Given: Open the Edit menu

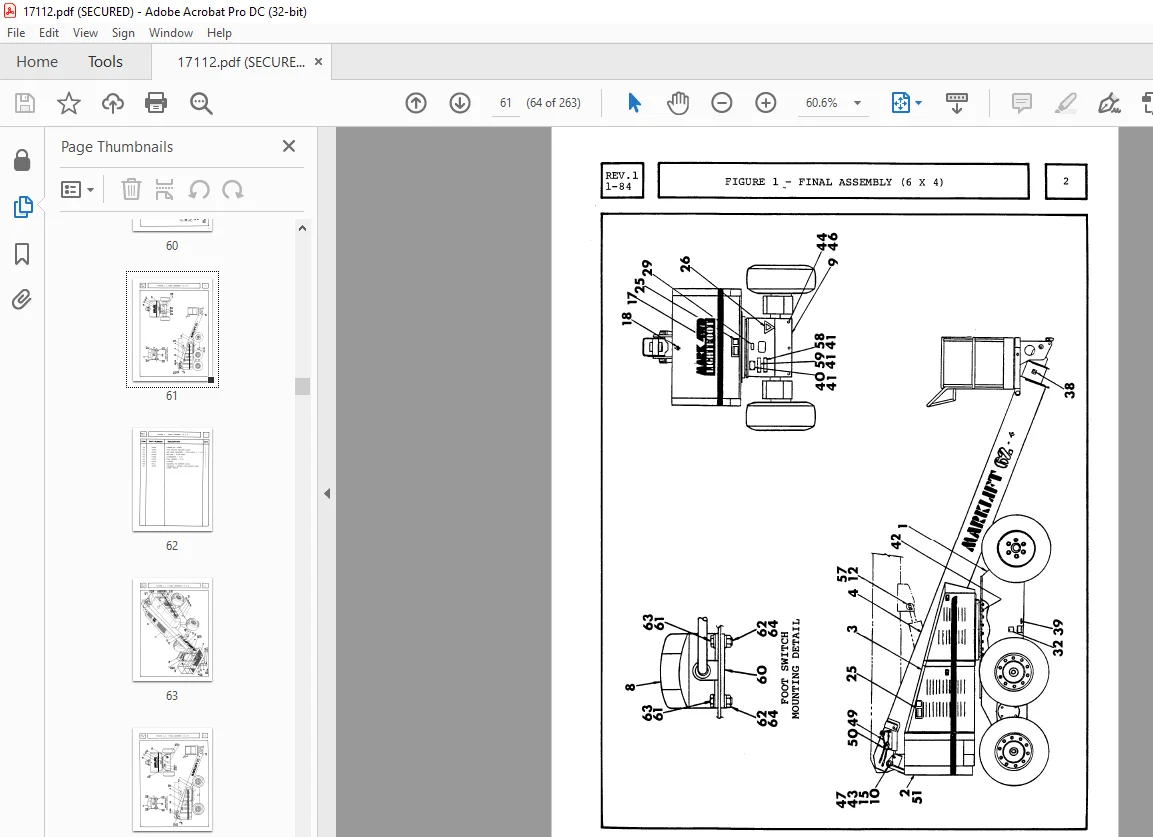Looking at the screenshot, I should [x=49, y=33].
